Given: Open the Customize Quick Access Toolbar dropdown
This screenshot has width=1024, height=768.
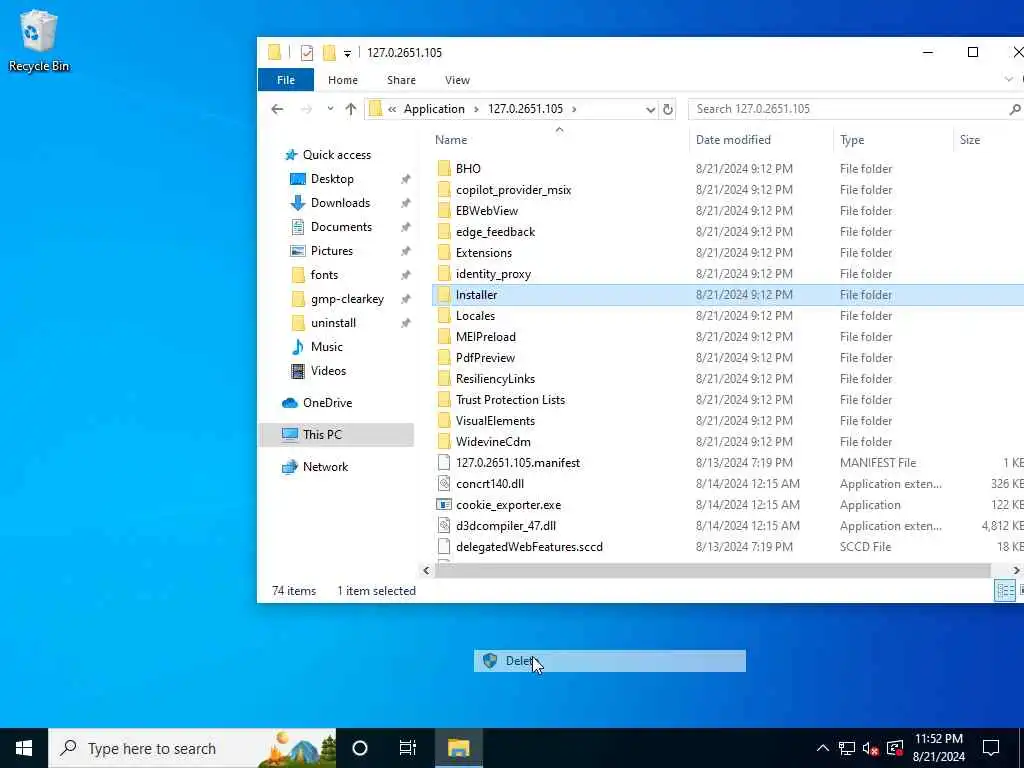Looking at the screenshot, I should pos(347,54).
